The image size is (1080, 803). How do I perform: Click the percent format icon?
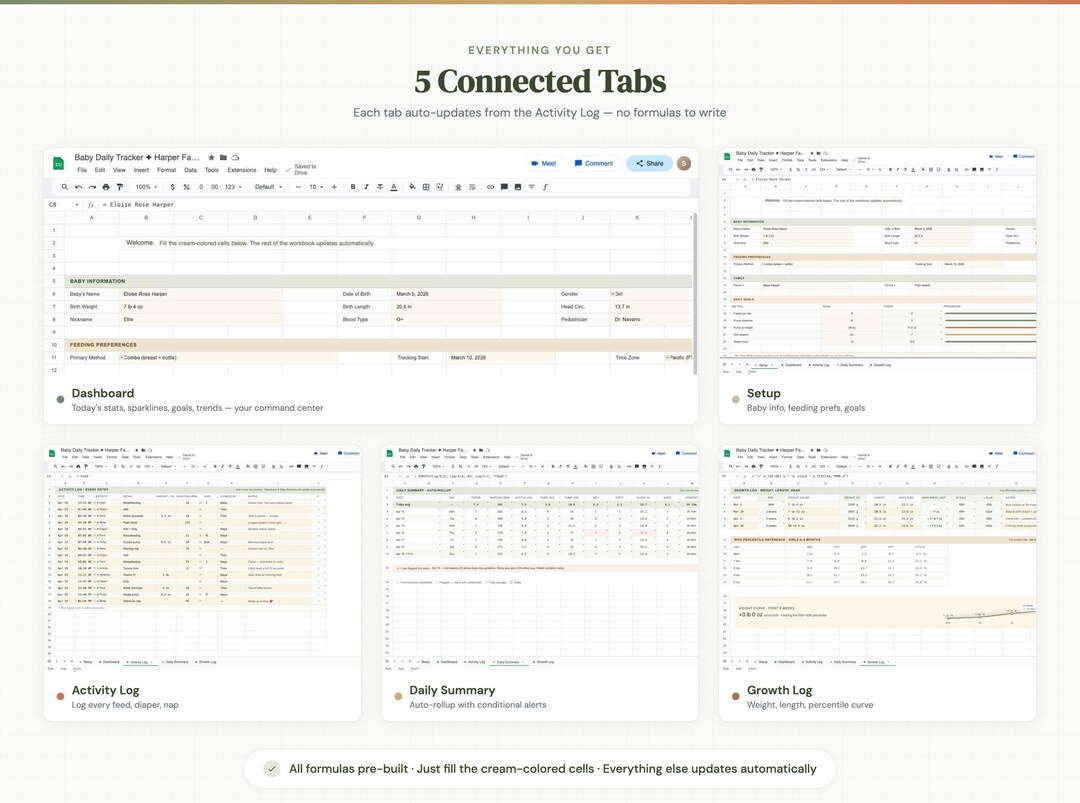pos(185,187)
